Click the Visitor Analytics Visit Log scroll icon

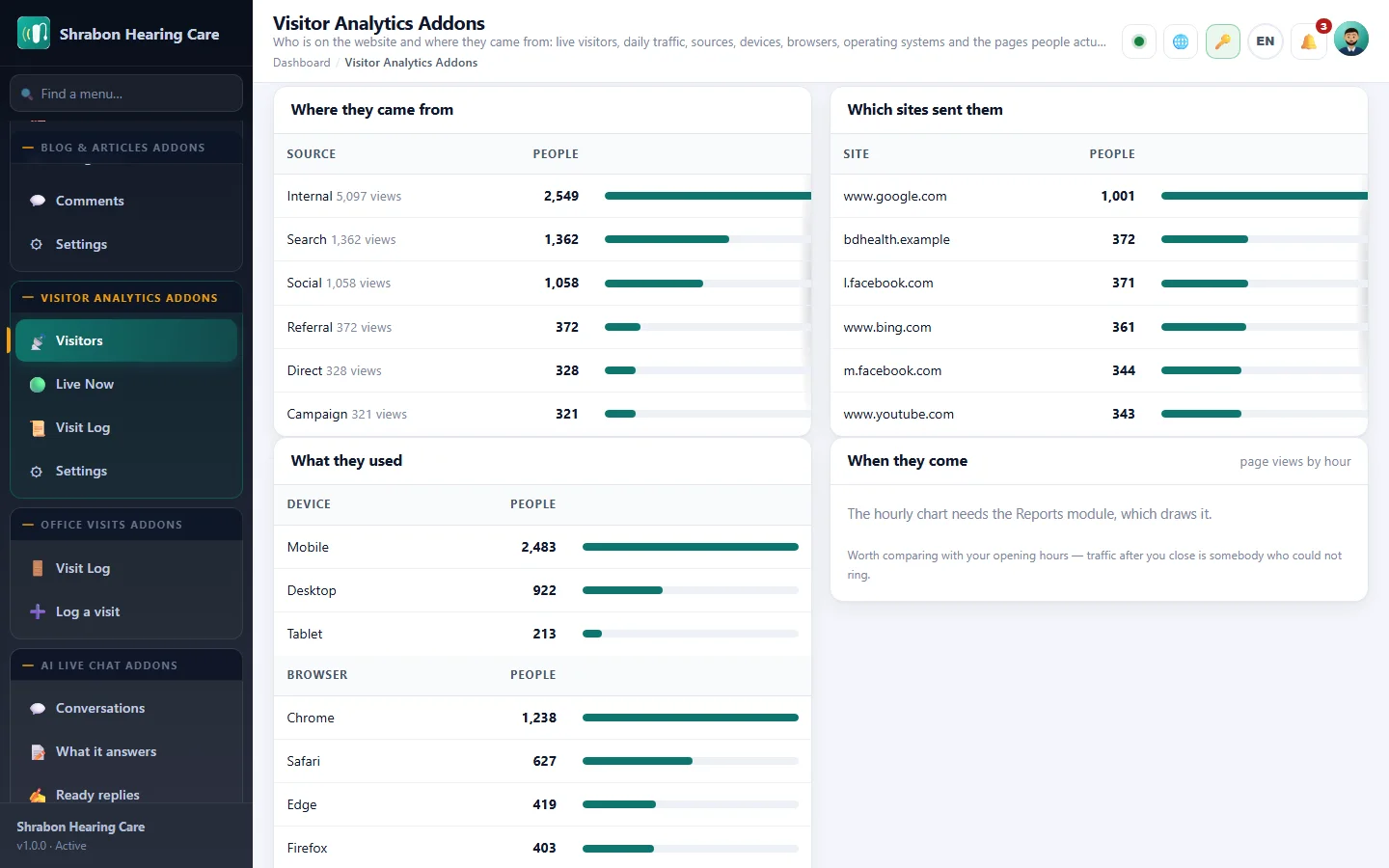click(x=38, y=428)
